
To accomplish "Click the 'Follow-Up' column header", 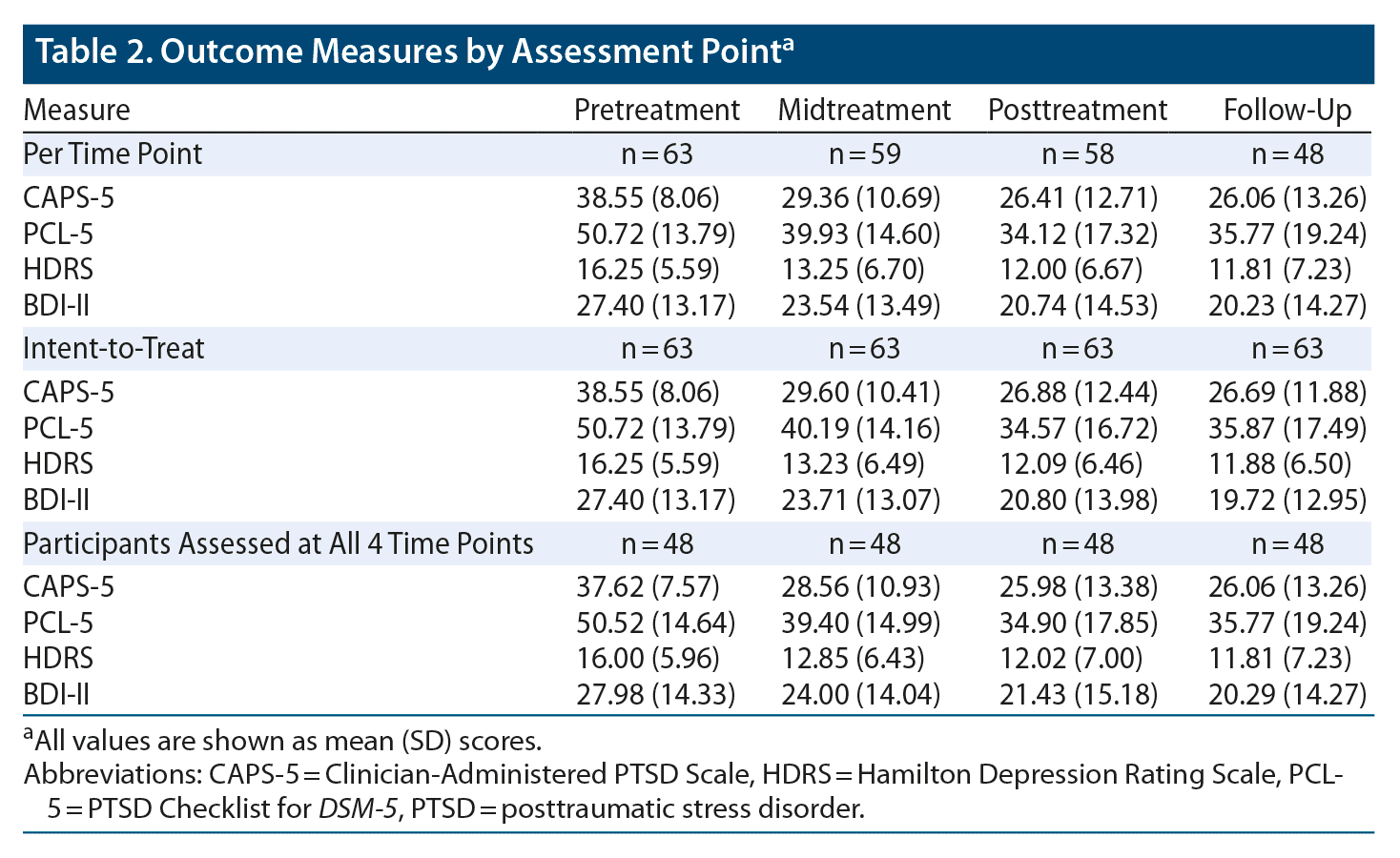I will point(1287,111).
